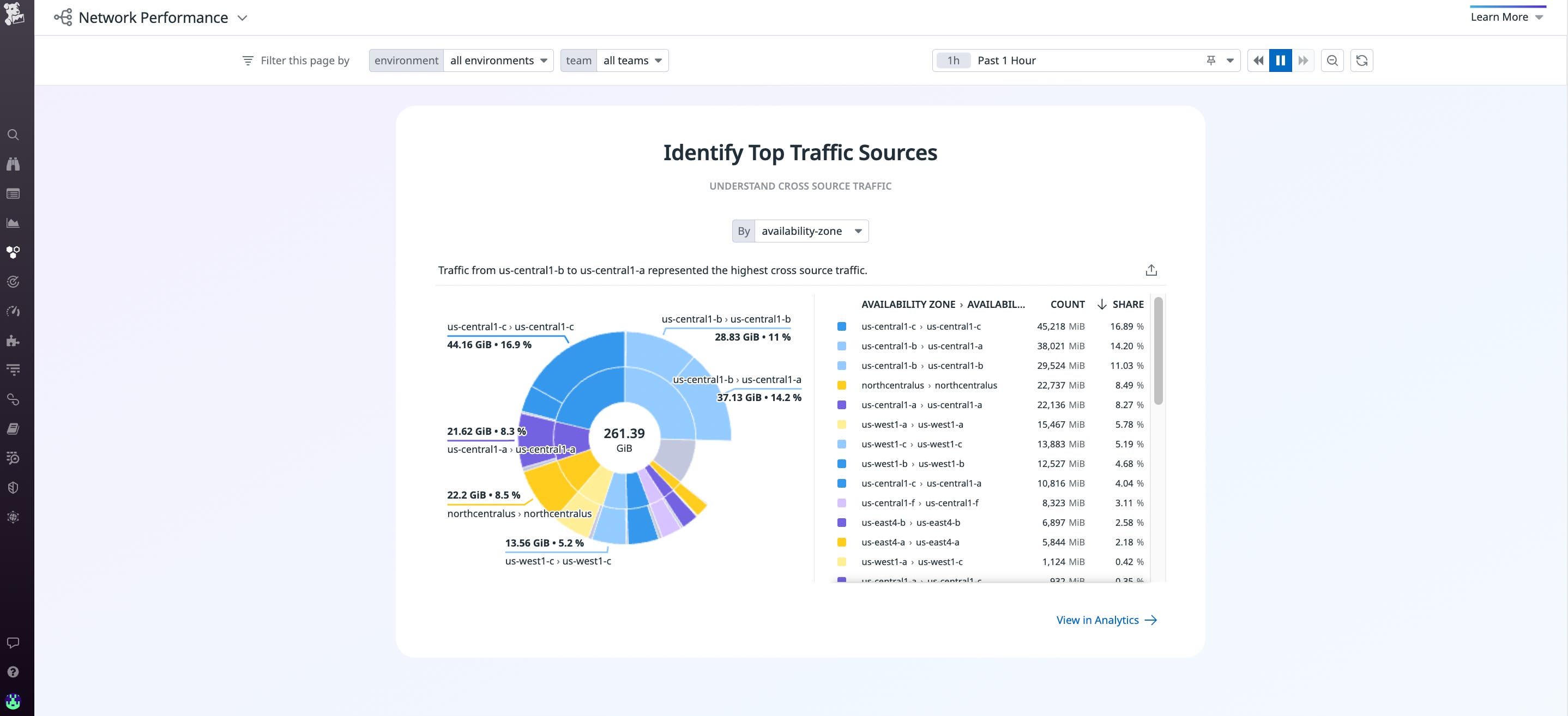Open Watchdog via the binoculars sidebar icon
Image resolution: width=1568 pixels, height=716 pixels.
coord(14,163)
